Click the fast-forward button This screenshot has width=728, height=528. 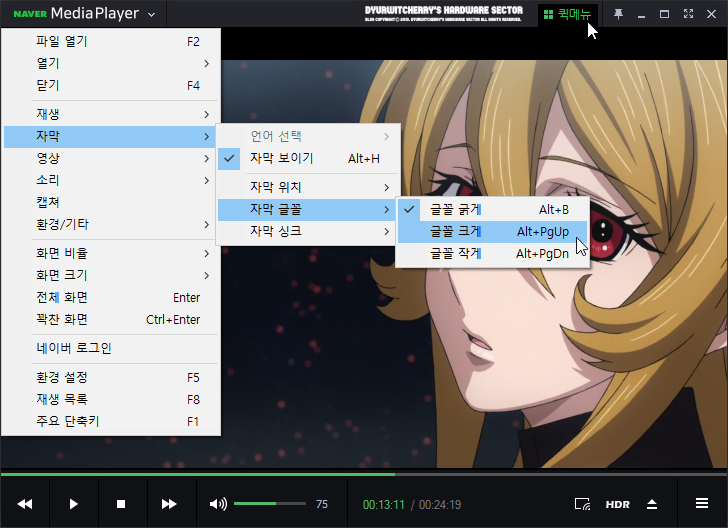click(x=169, y=504)
